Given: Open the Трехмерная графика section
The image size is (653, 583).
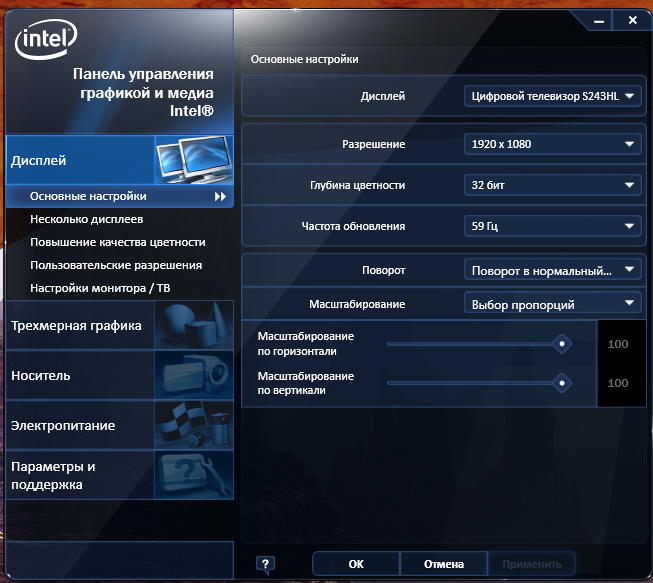Looking at the screenshot, I should click(x=120, y=325).
